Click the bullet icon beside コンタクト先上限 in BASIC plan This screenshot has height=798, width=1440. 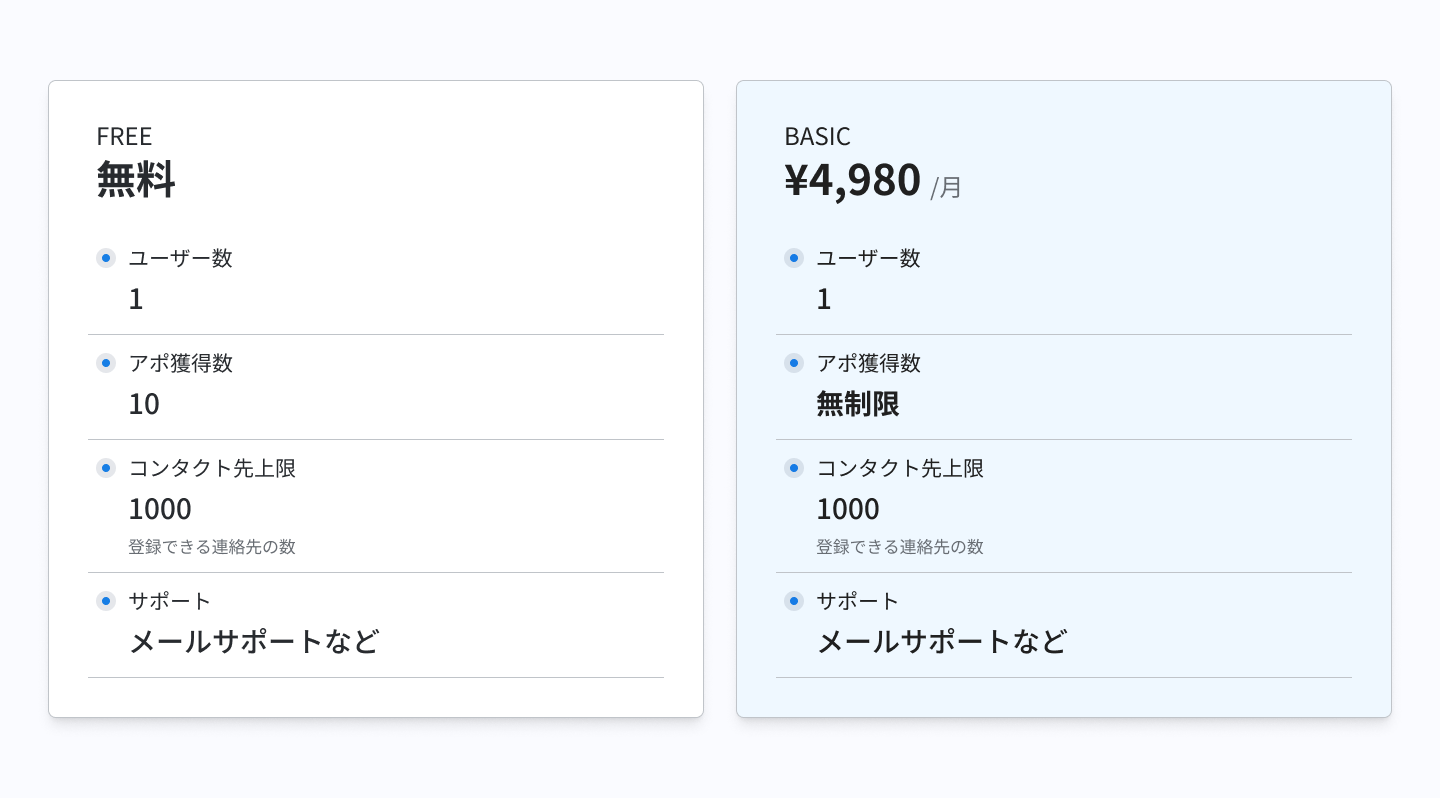point(794,468)
